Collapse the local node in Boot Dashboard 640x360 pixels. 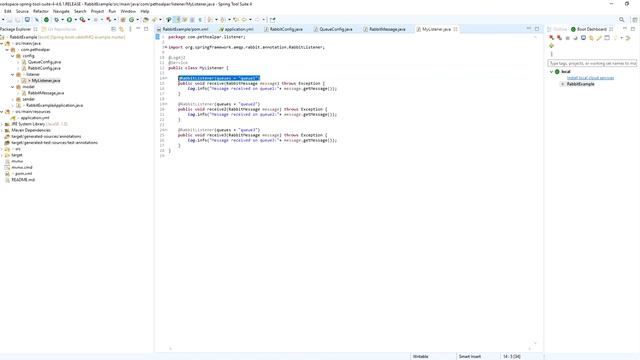click(x=551, y=72)
